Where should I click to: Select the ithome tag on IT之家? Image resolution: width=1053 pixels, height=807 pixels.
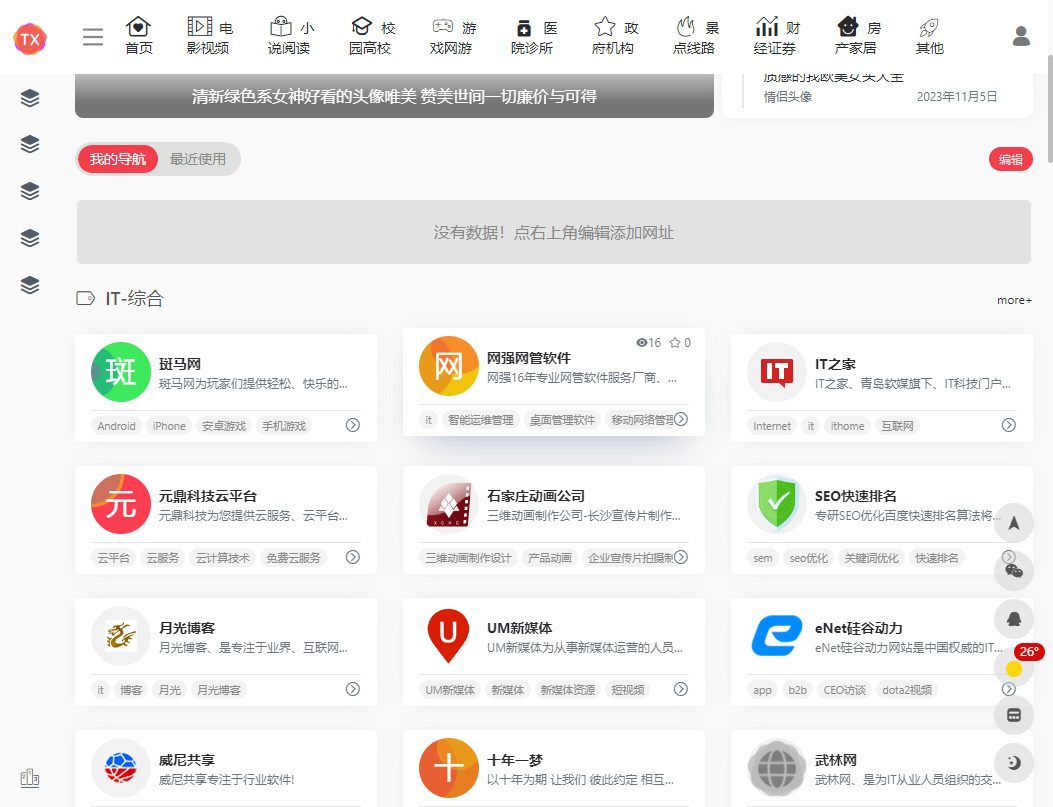tap(848, 426)
